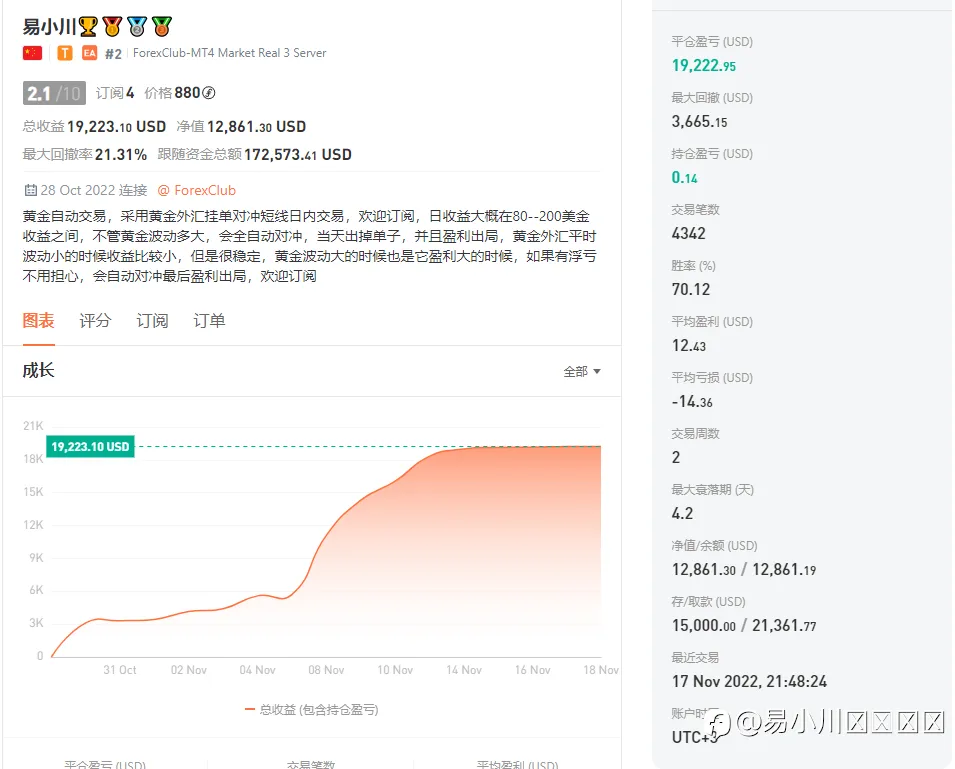The height and width of the screenshot is (769, 955).
Task: Open the 图表 tab
Action: point(38,320)
